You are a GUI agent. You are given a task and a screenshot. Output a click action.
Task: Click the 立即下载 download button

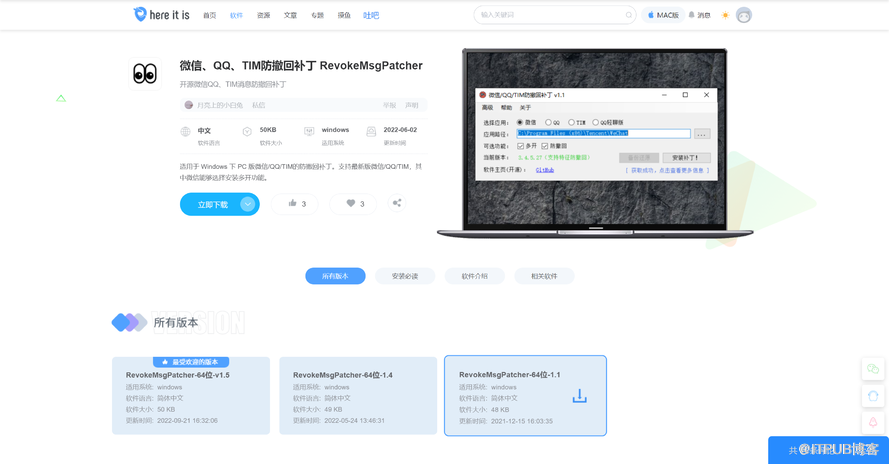220,204
